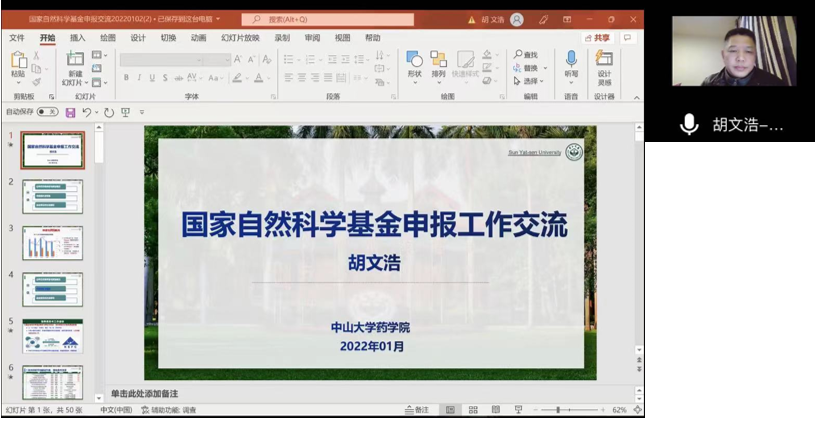
Task: Switch to the Slide Show (幻灯片放映) tab
Action: click(x=239, y=38)
